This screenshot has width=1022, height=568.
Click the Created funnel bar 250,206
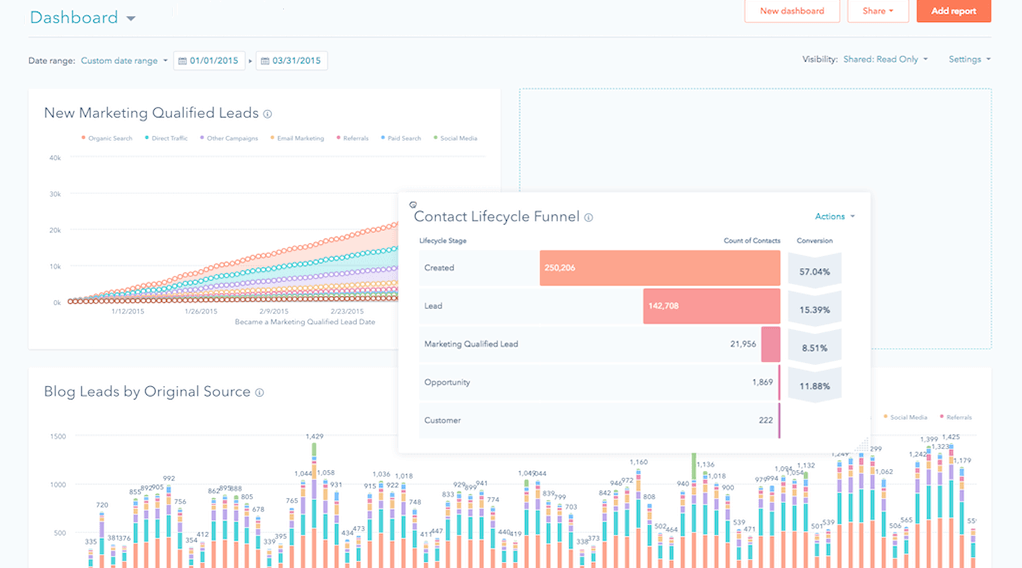(660, 268)
